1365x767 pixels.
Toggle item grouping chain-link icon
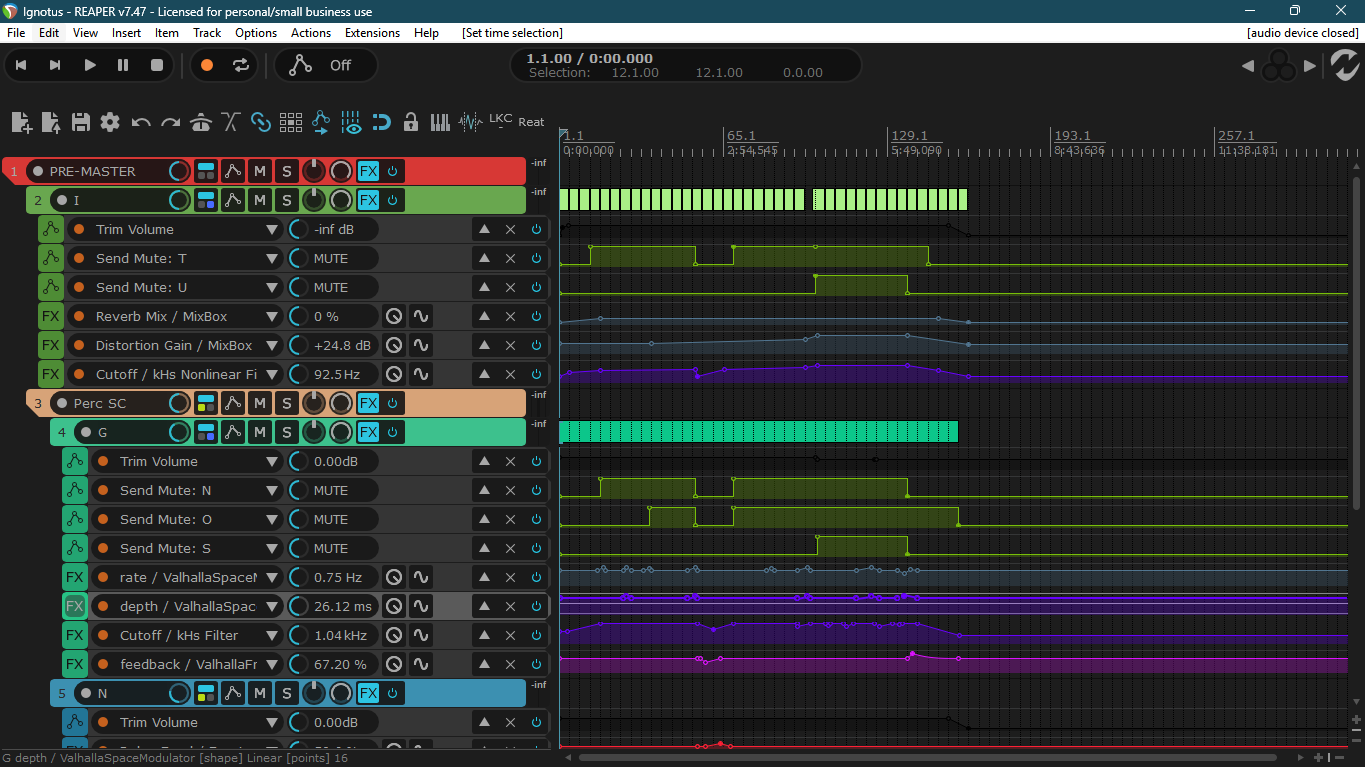(x=261, y=122)
